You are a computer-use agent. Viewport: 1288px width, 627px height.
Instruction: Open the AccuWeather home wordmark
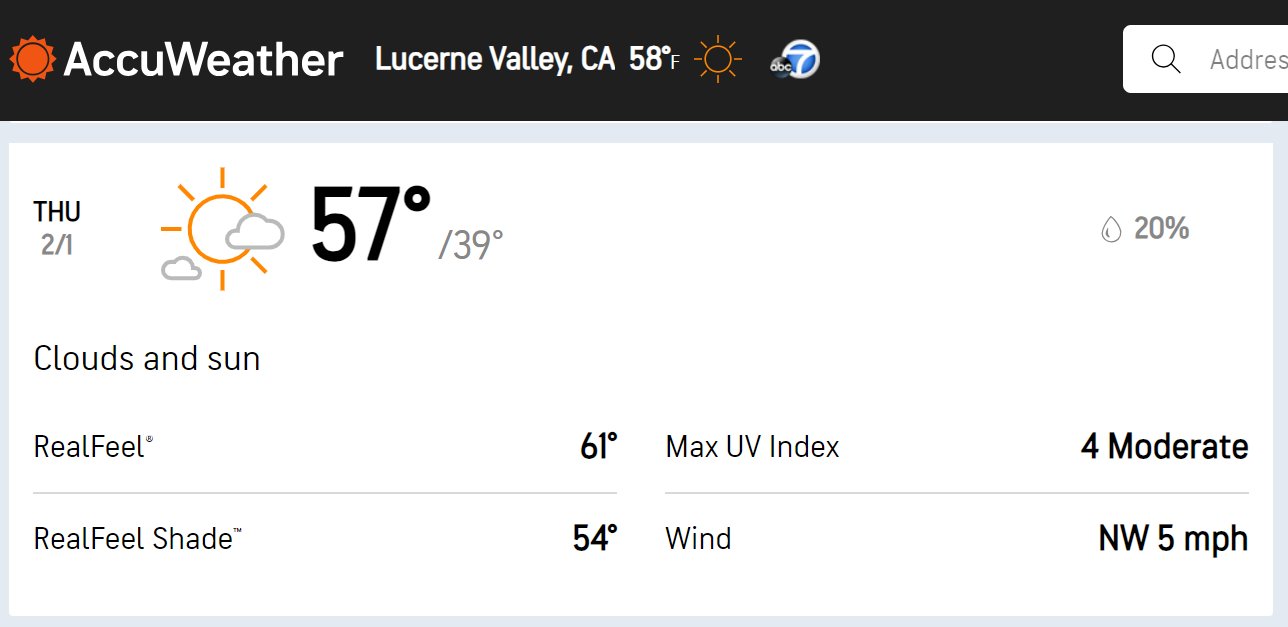(x=203, y=60)
